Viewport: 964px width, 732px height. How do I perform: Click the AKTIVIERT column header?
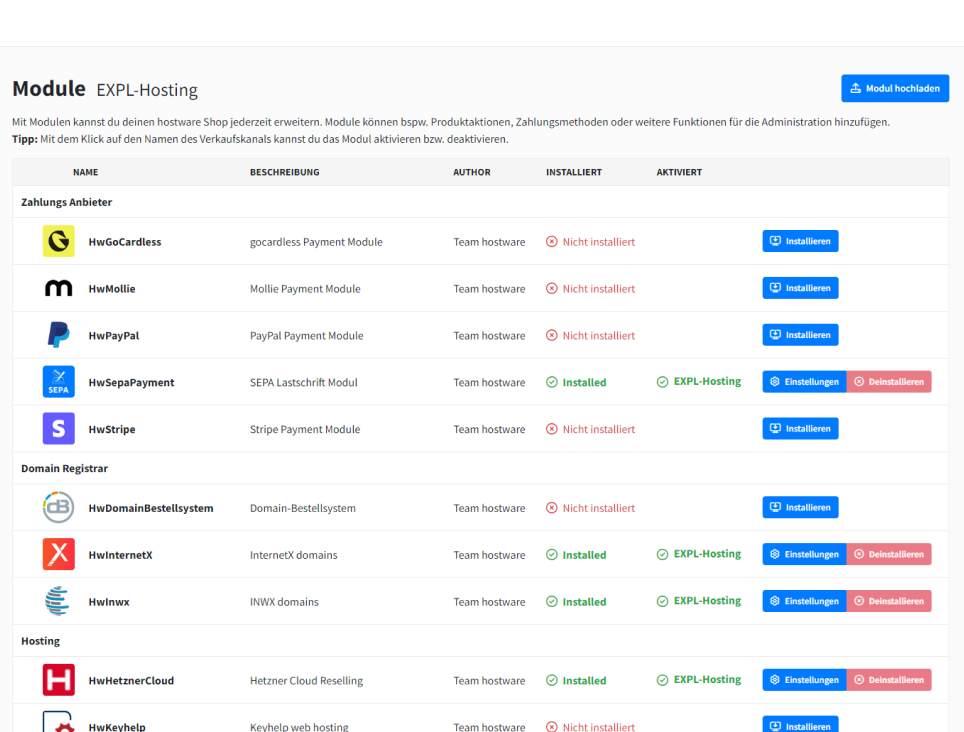[x=679, y=172]
